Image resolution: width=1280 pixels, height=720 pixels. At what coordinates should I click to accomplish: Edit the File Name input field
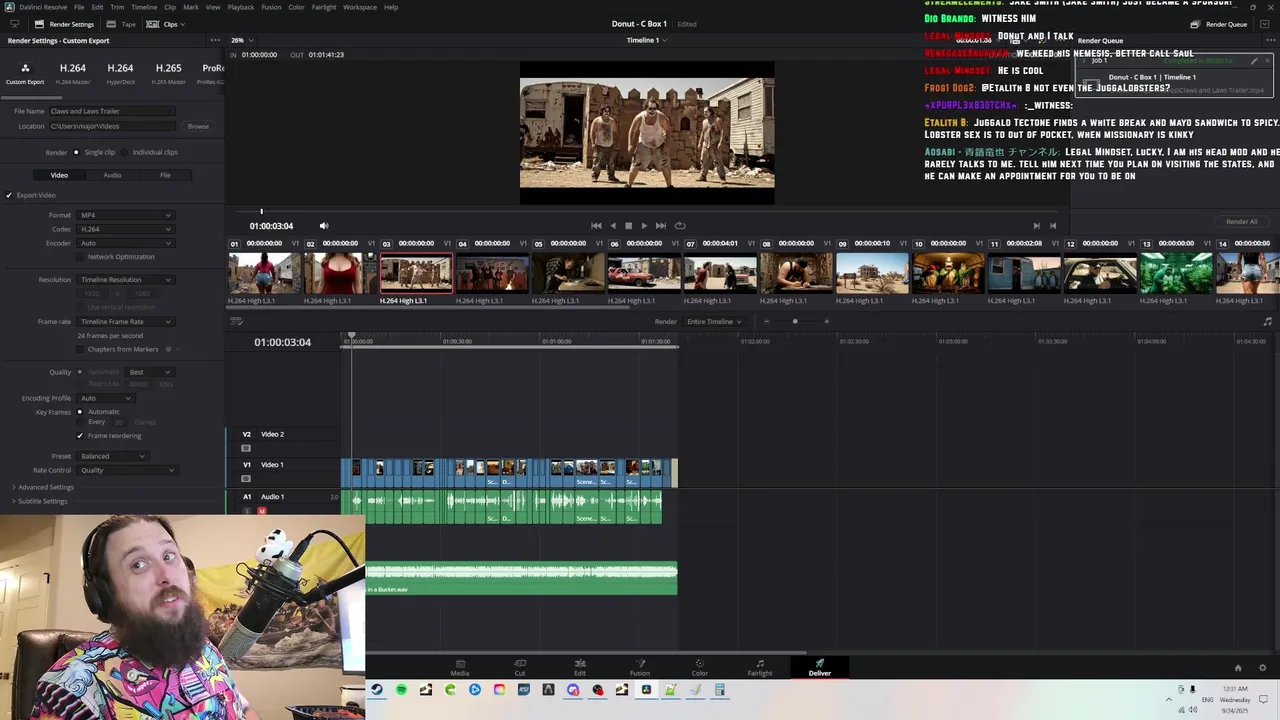[112, 111]
